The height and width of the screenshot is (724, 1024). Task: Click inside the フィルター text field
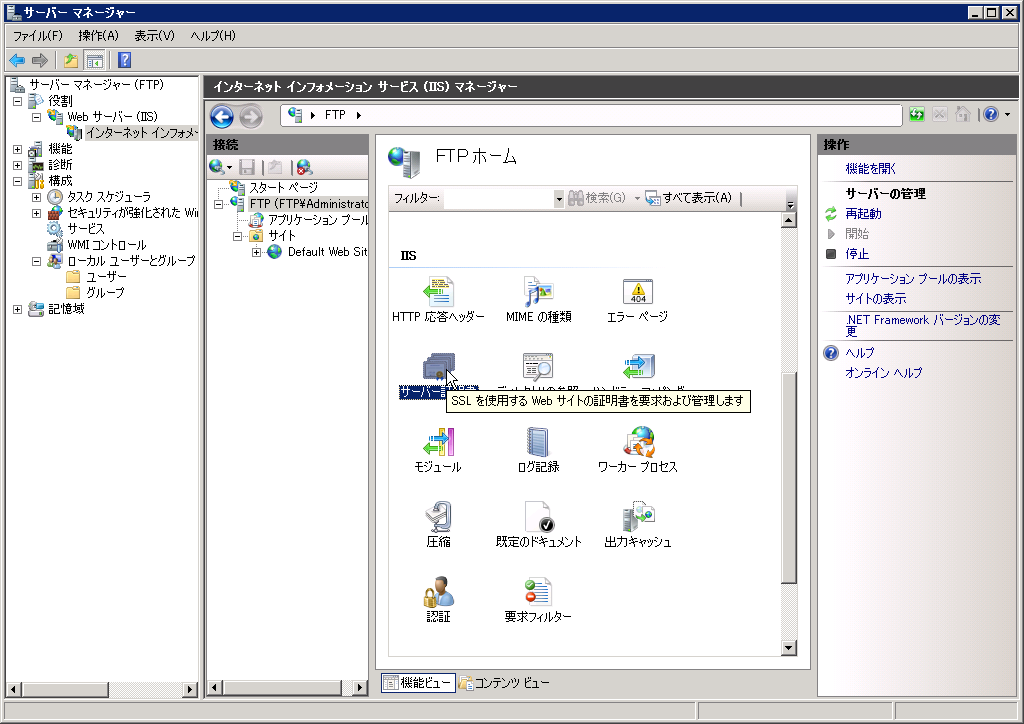pos(499,198)
